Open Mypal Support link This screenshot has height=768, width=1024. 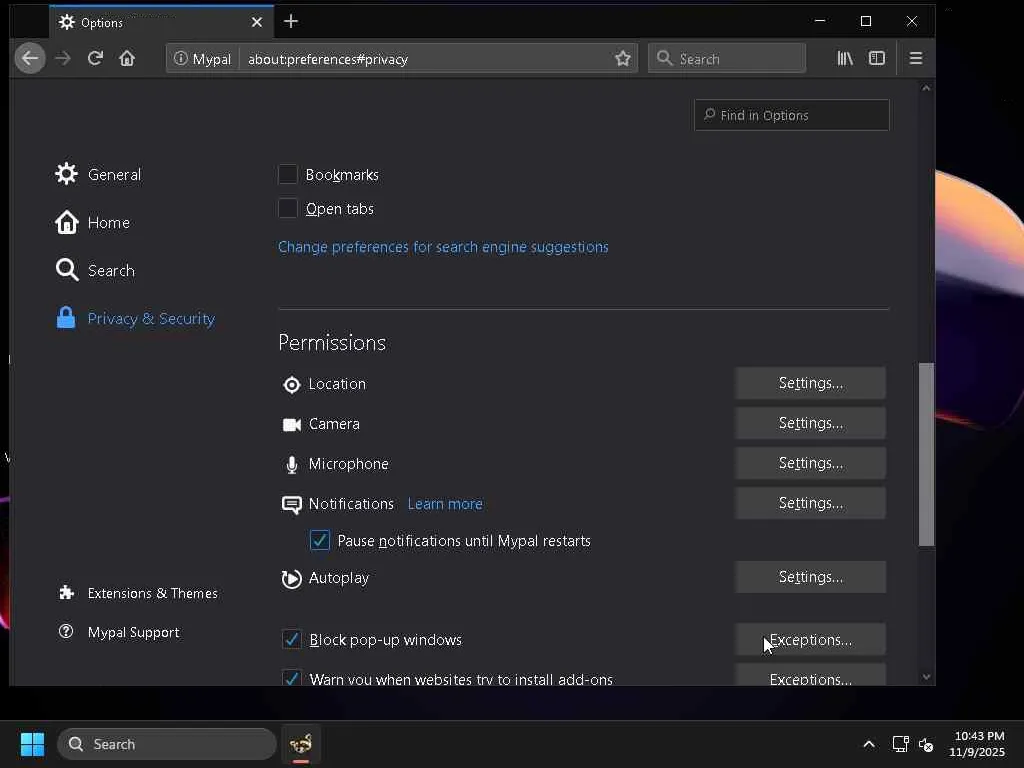point(119,632)
